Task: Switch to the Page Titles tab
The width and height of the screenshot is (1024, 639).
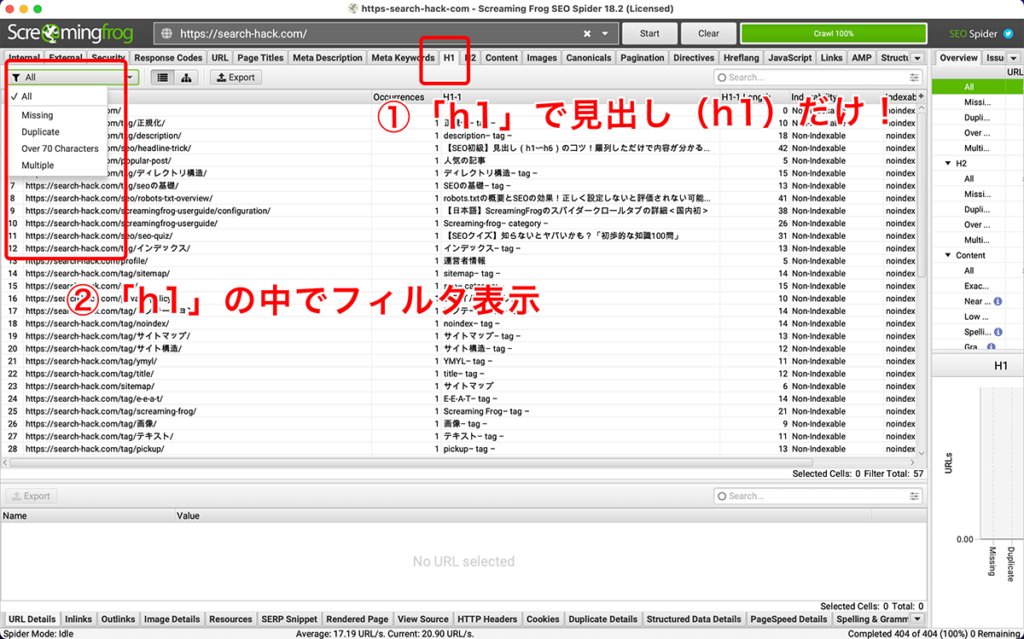Action: pyautogui.click(x=260, y=57)
